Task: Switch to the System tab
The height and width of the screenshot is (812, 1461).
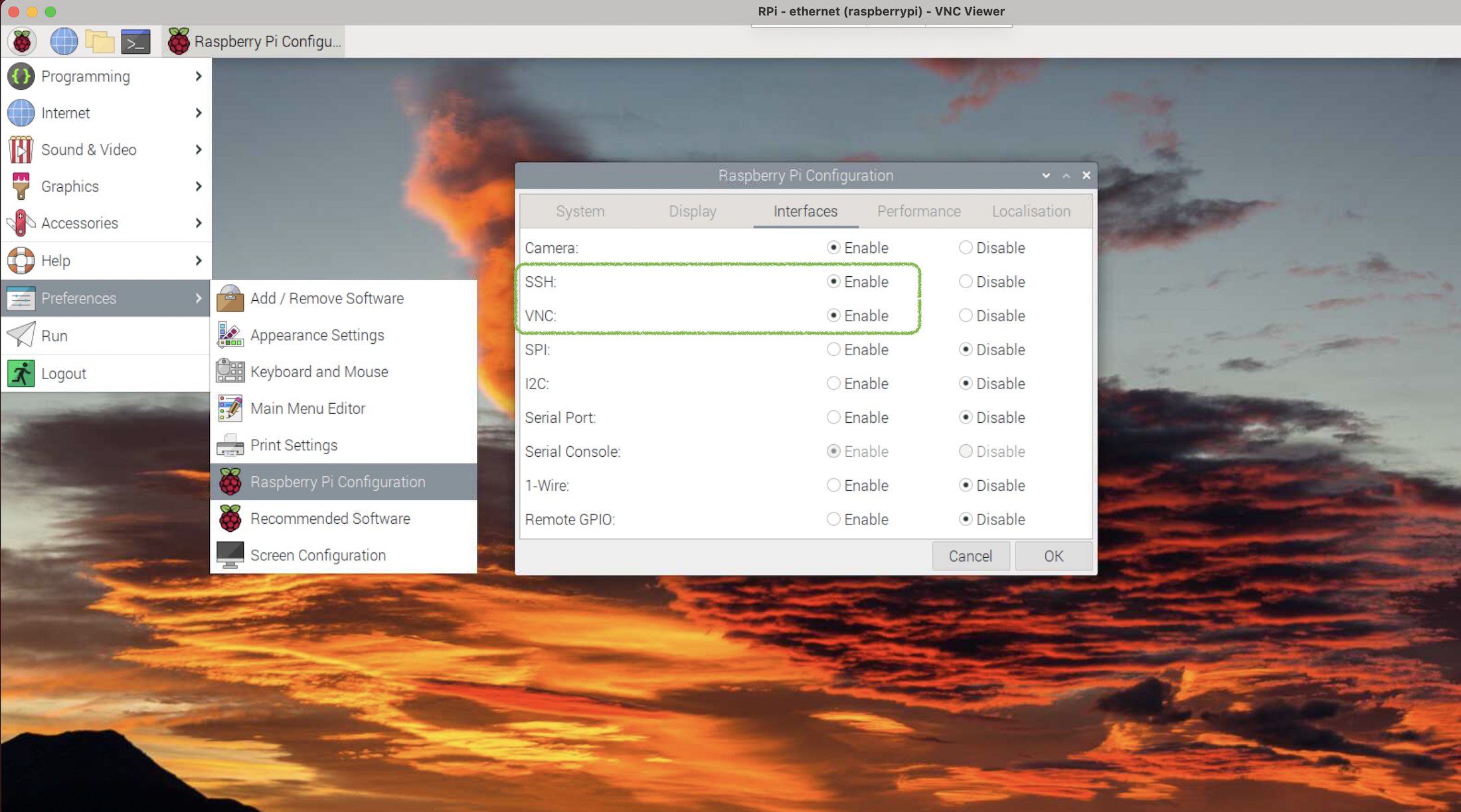Action: pyautogui.click(x=580, y=211)
